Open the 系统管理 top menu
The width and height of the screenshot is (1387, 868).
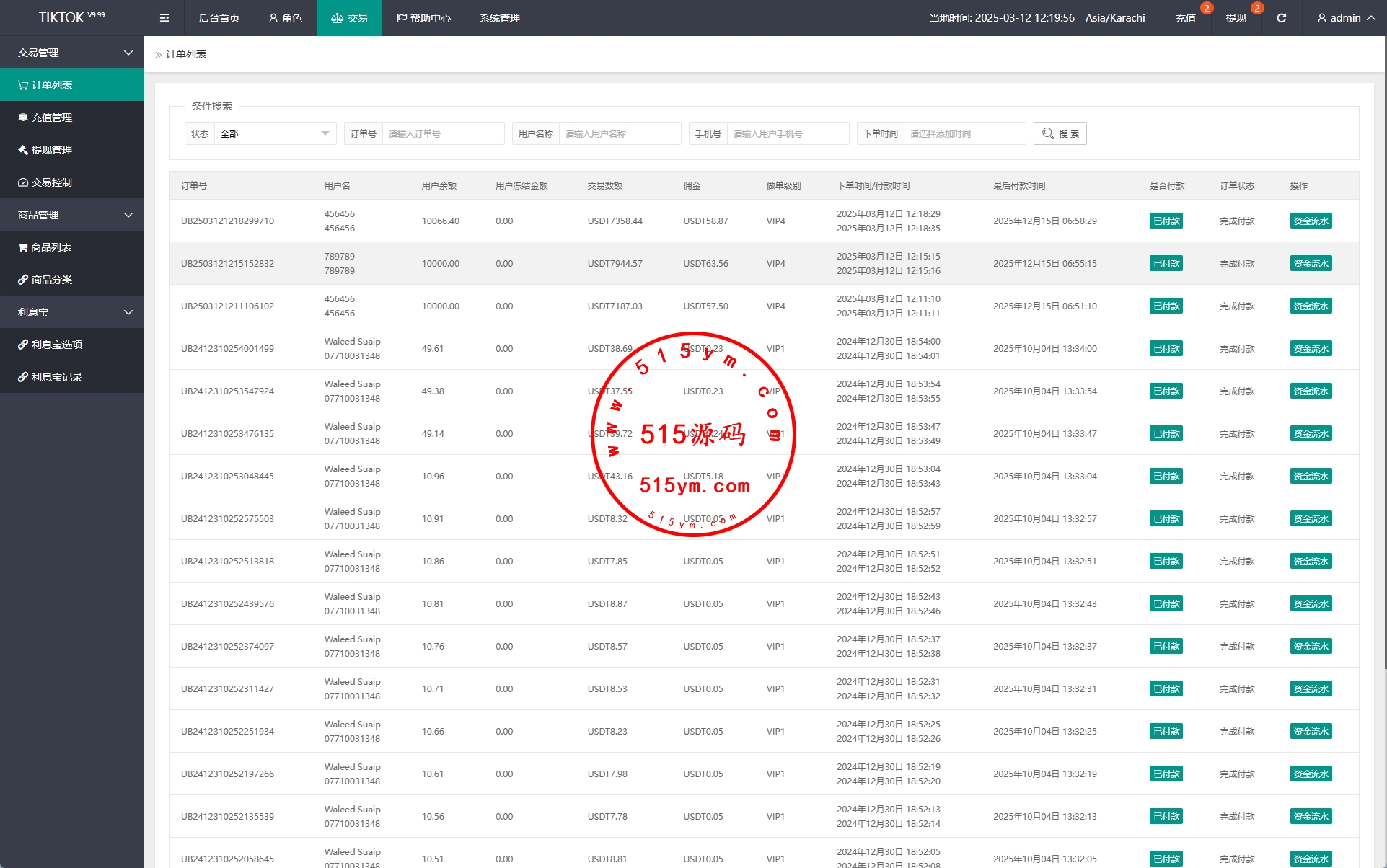[499, 18]
